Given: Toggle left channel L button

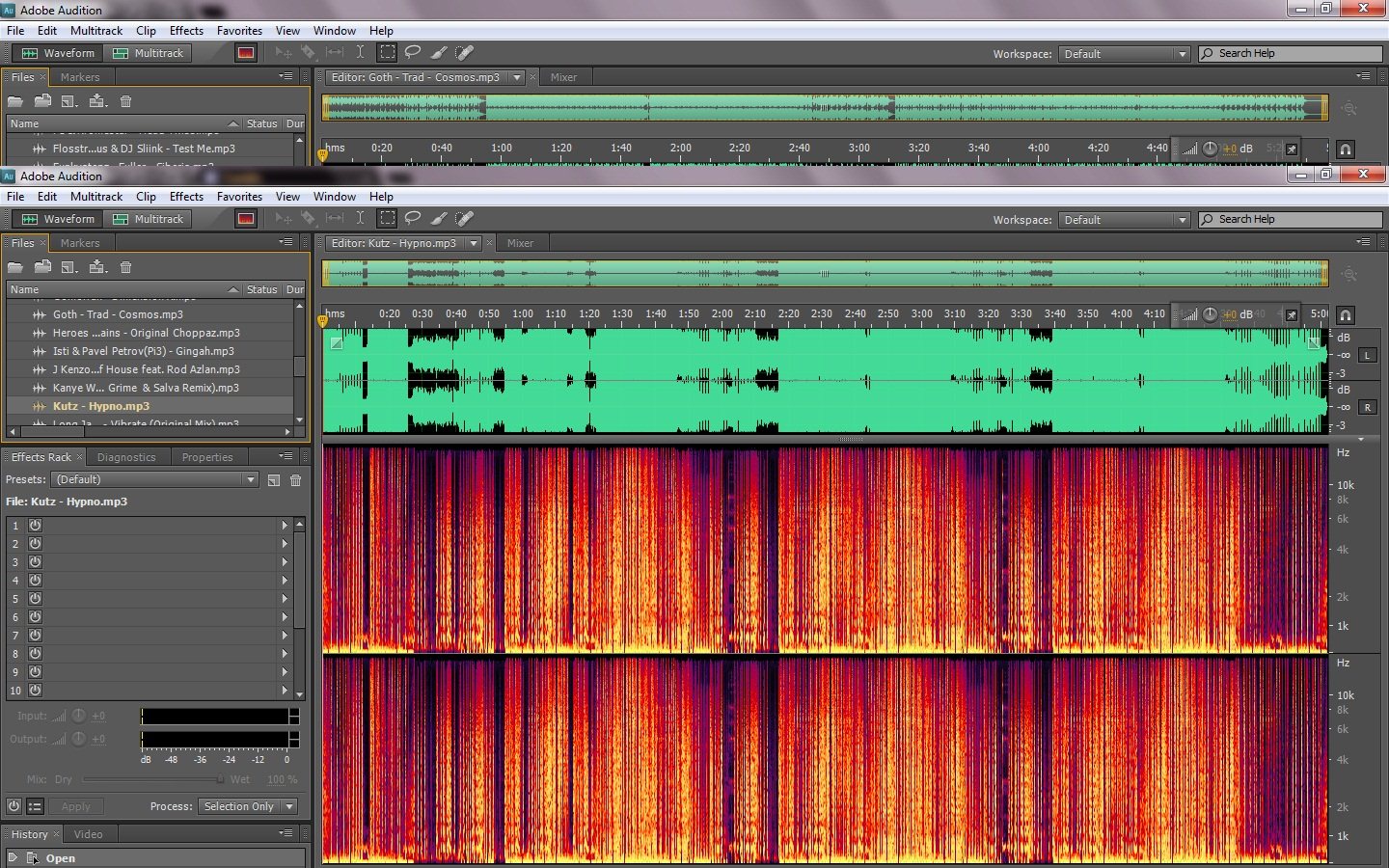Looking at the screenshot, I should [1367, 356].
